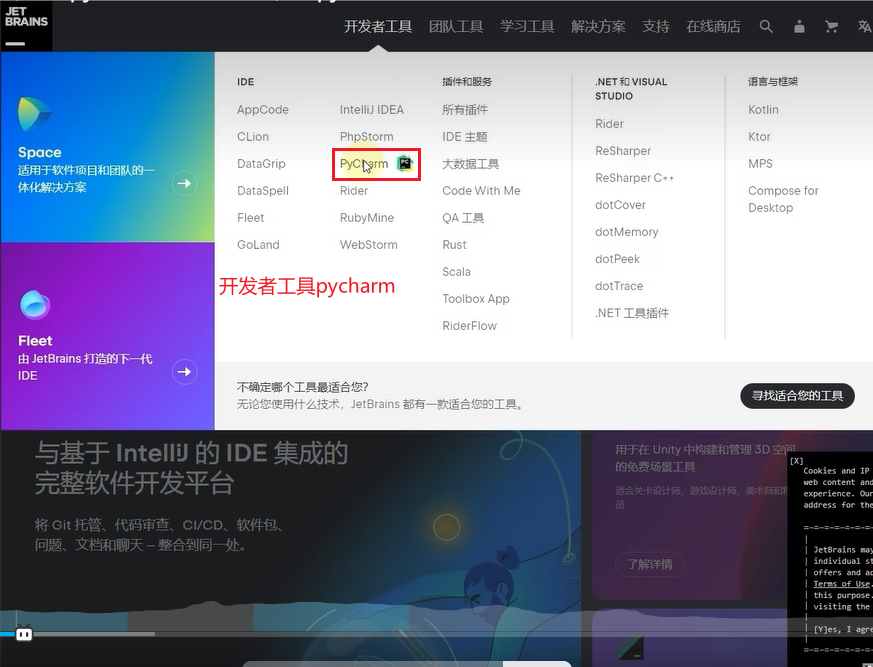The height and width of the screenshot is (667, 873).
Task: Open IDE 主题 link
Action: tap(465, 136)
